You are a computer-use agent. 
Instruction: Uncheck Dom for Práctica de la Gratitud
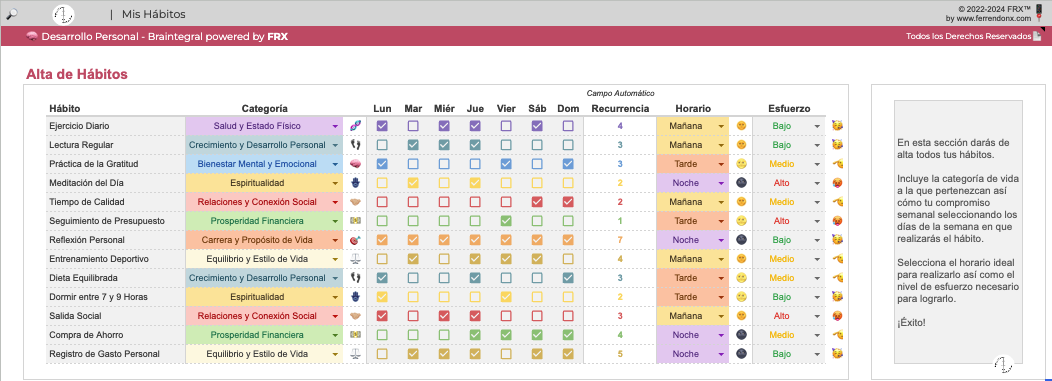568,164
